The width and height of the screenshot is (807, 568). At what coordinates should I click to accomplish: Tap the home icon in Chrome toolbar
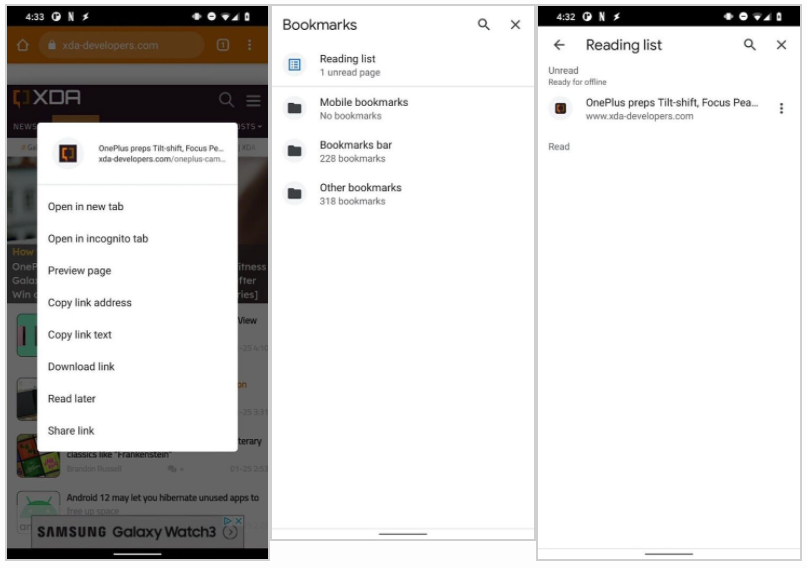[23, 45]
